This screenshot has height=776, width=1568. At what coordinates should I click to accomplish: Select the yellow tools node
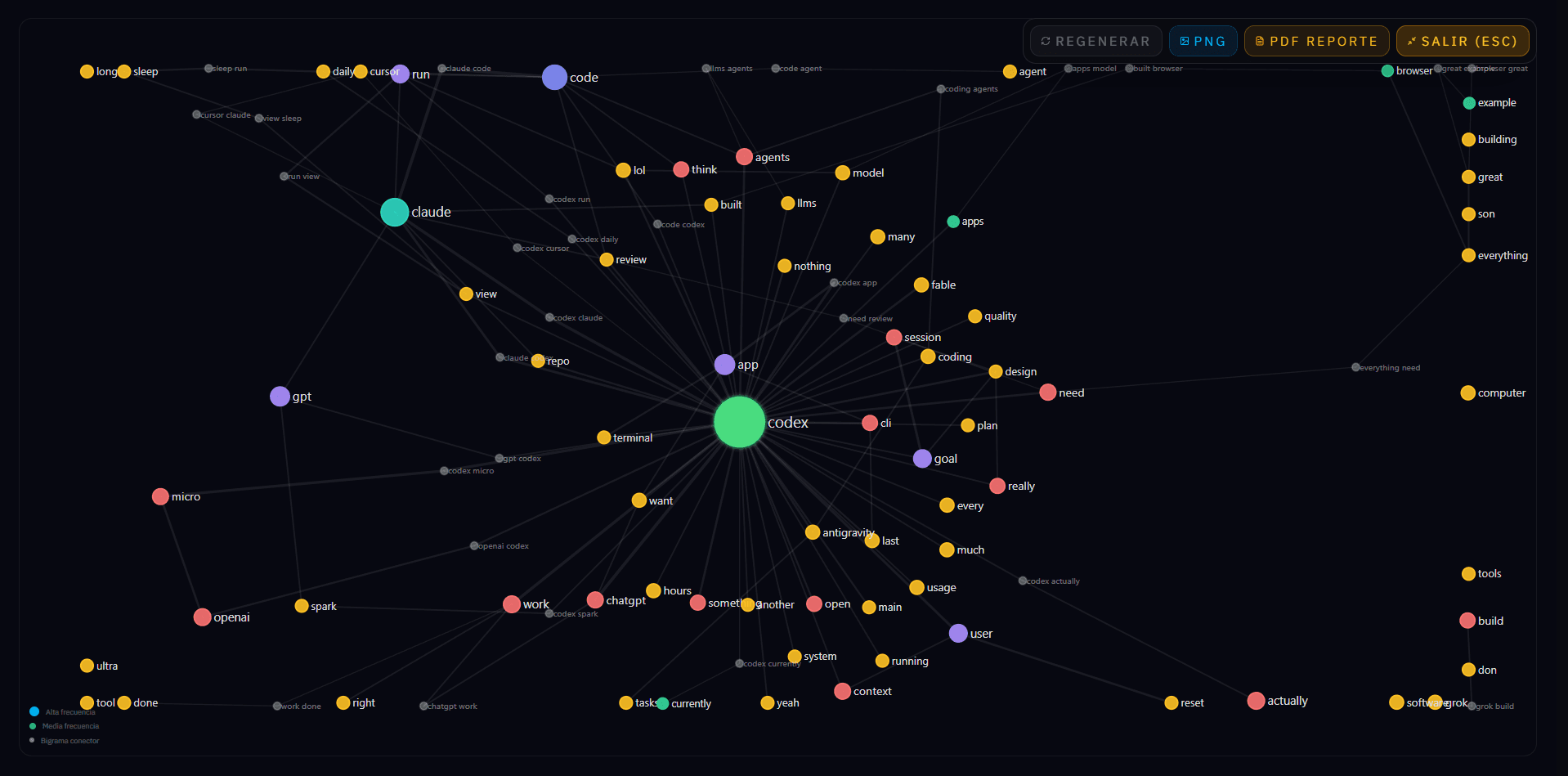[1468, 573]
